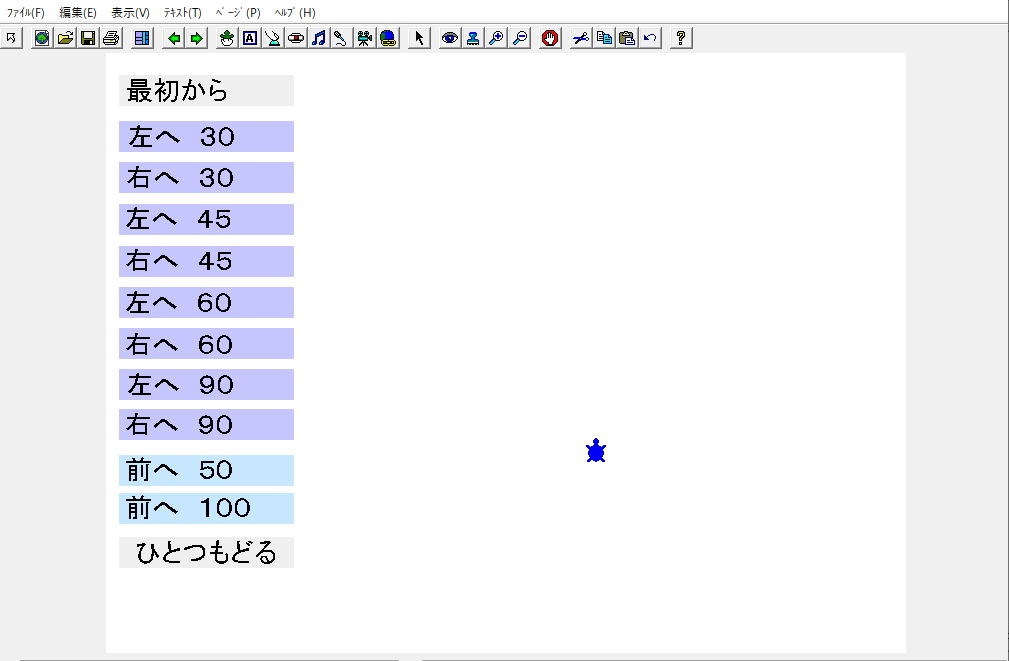Click the question mark help icon
The width and height of the screenshot is (1009, 661).
coord(681,38)
